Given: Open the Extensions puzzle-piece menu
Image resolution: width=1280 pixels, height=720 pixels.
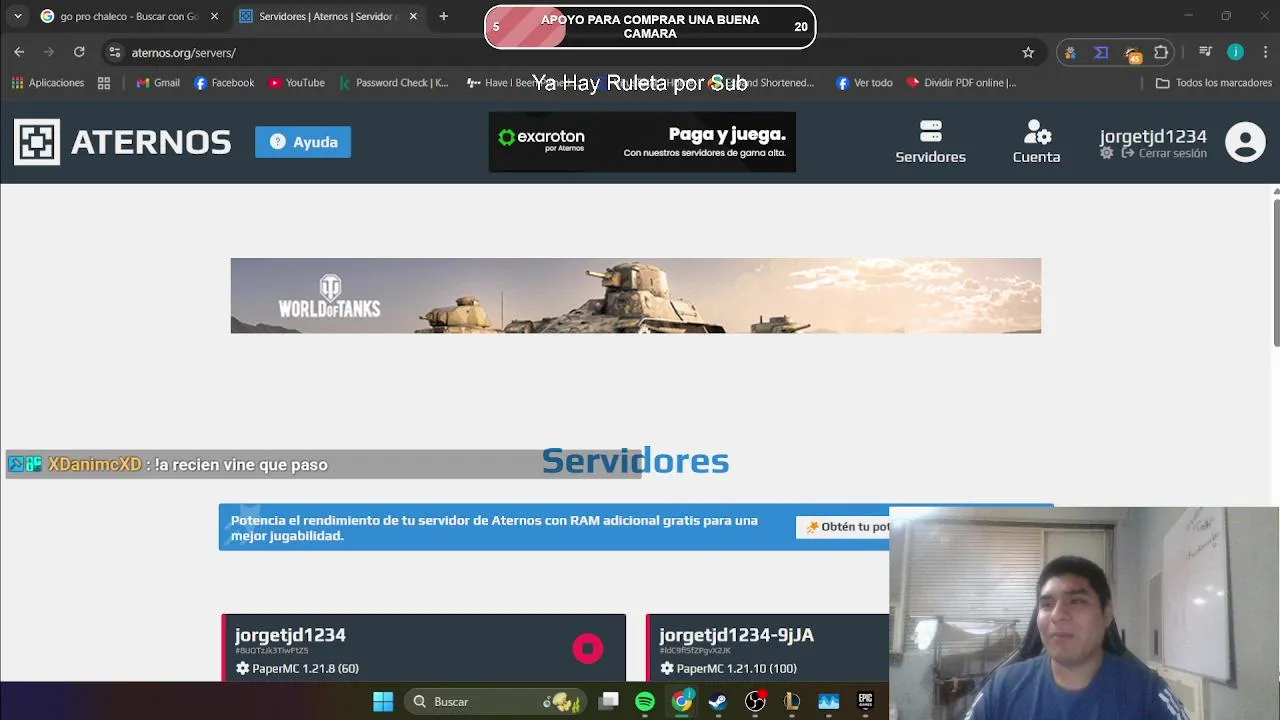Looking at the screenshot, I should (1161, 52).
